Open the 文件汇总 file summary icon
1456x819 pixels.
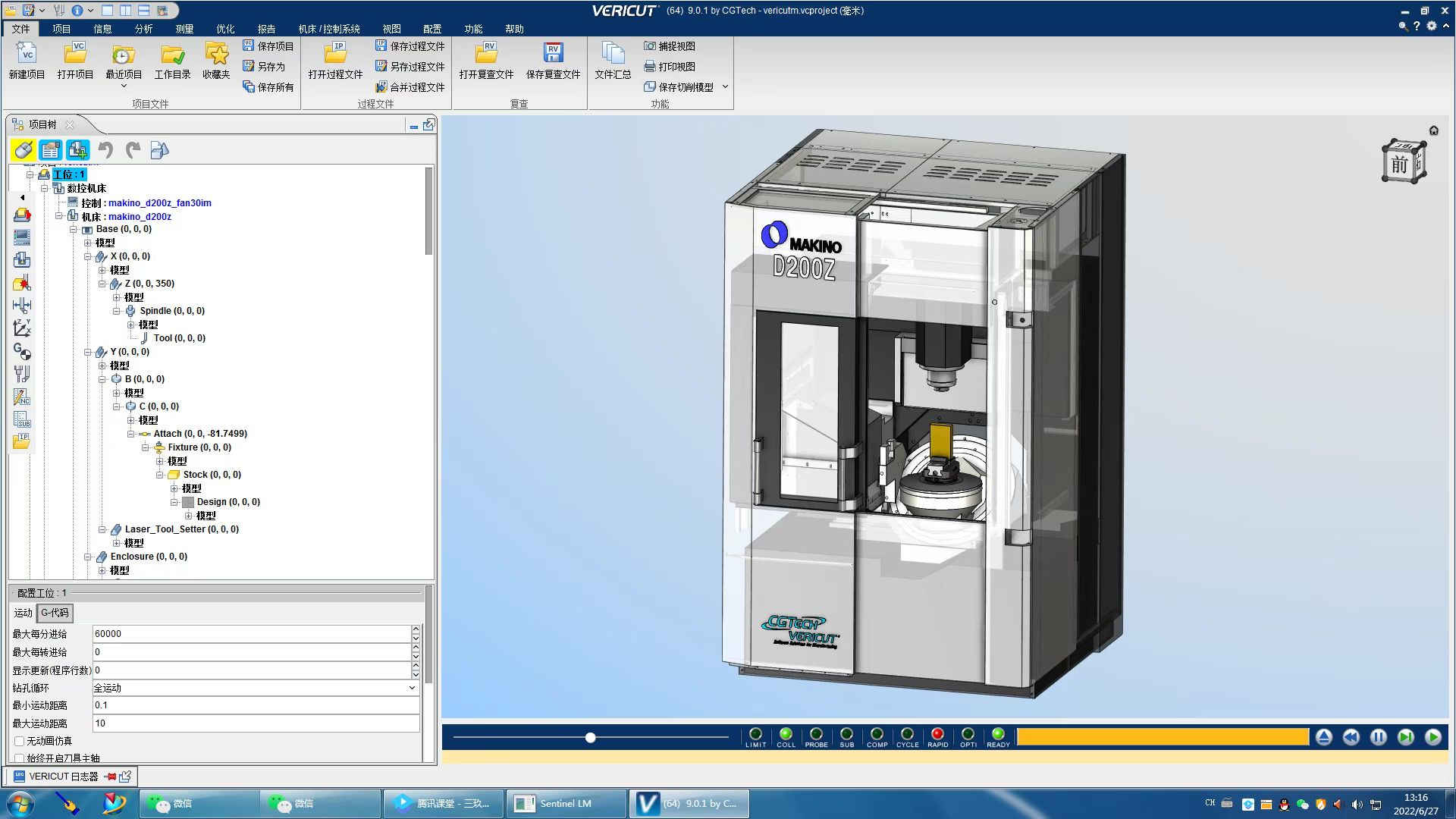point(612,55)
